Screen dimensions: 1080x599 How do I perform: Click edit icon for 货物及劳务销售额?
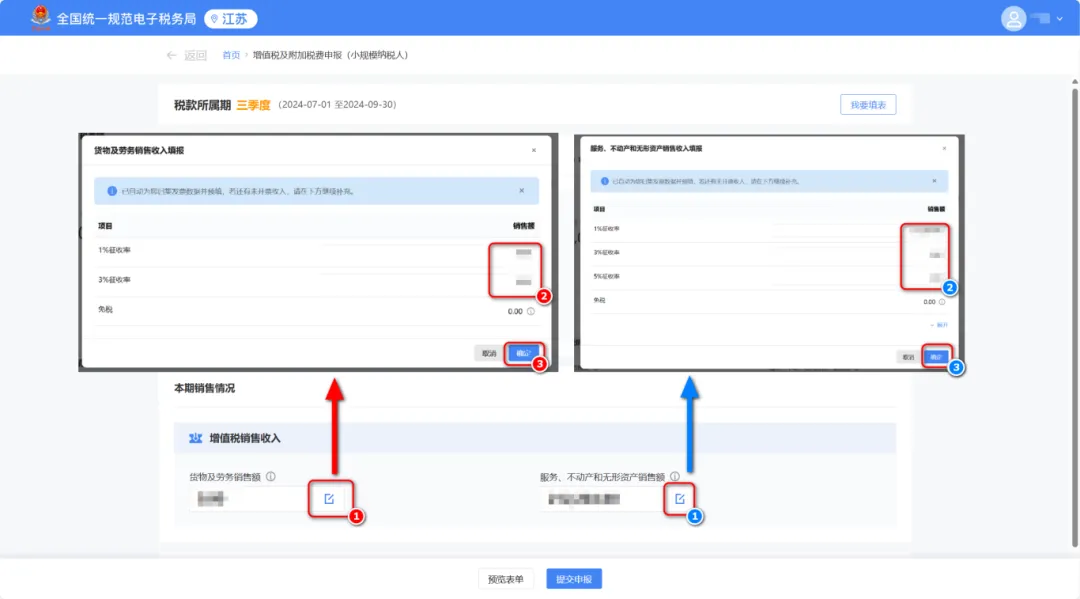click(x=329, y=498)
